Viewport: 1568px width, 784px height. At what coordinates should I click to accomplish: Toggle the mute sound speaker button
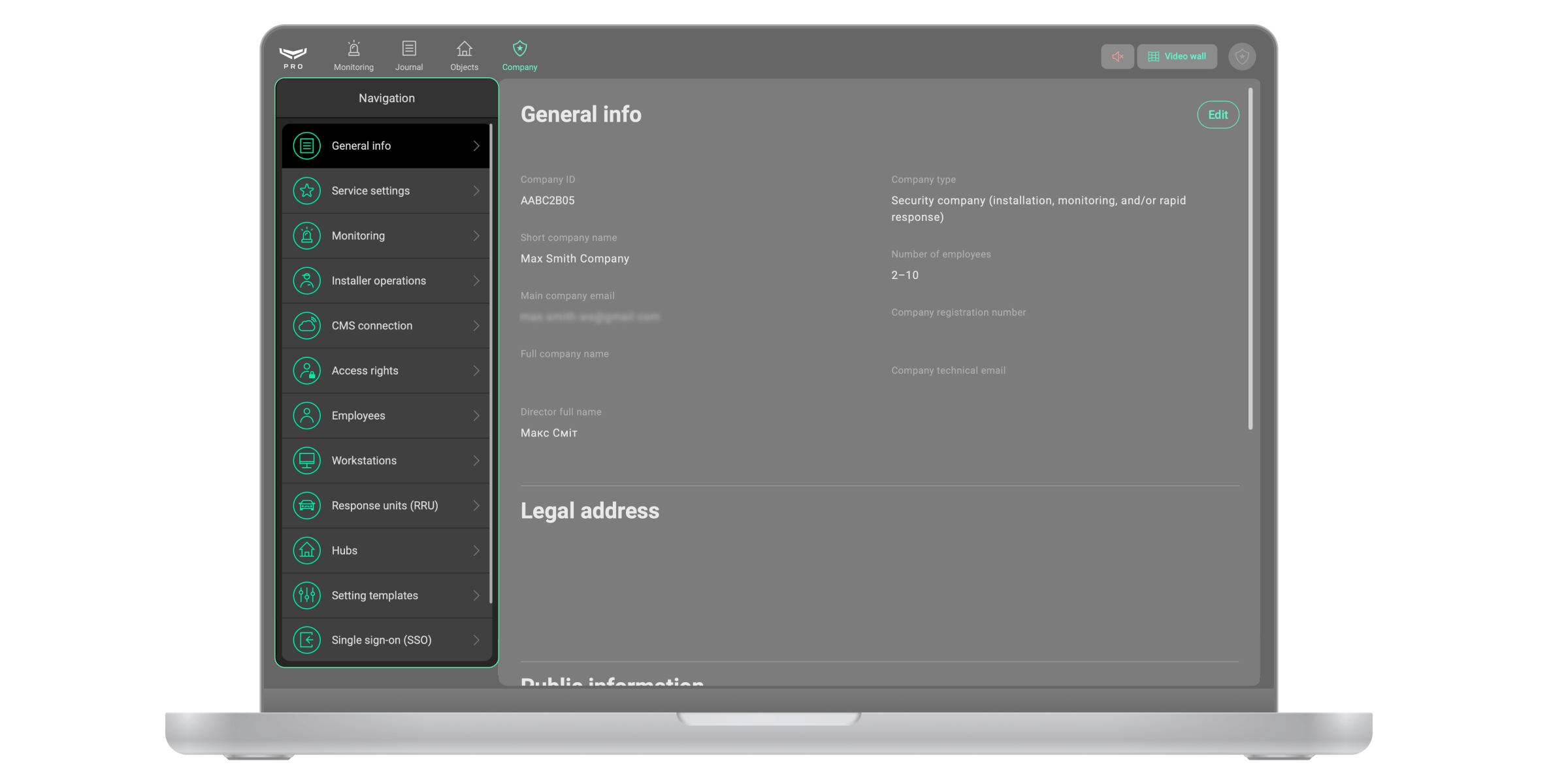coord(1118,56)
